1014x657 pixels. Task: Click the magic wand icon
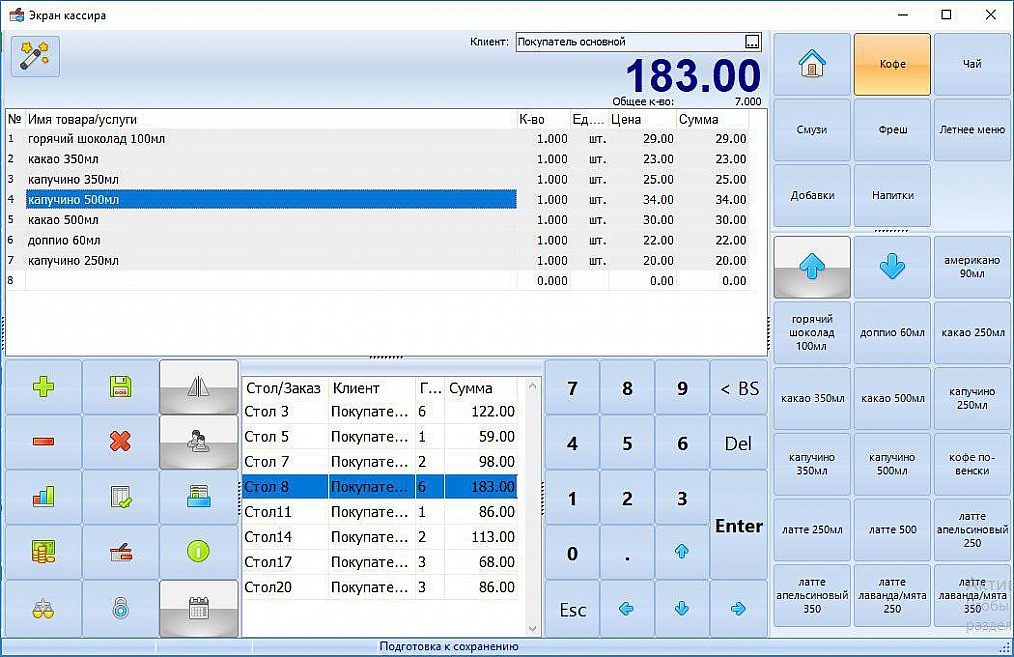coord(36,56)
